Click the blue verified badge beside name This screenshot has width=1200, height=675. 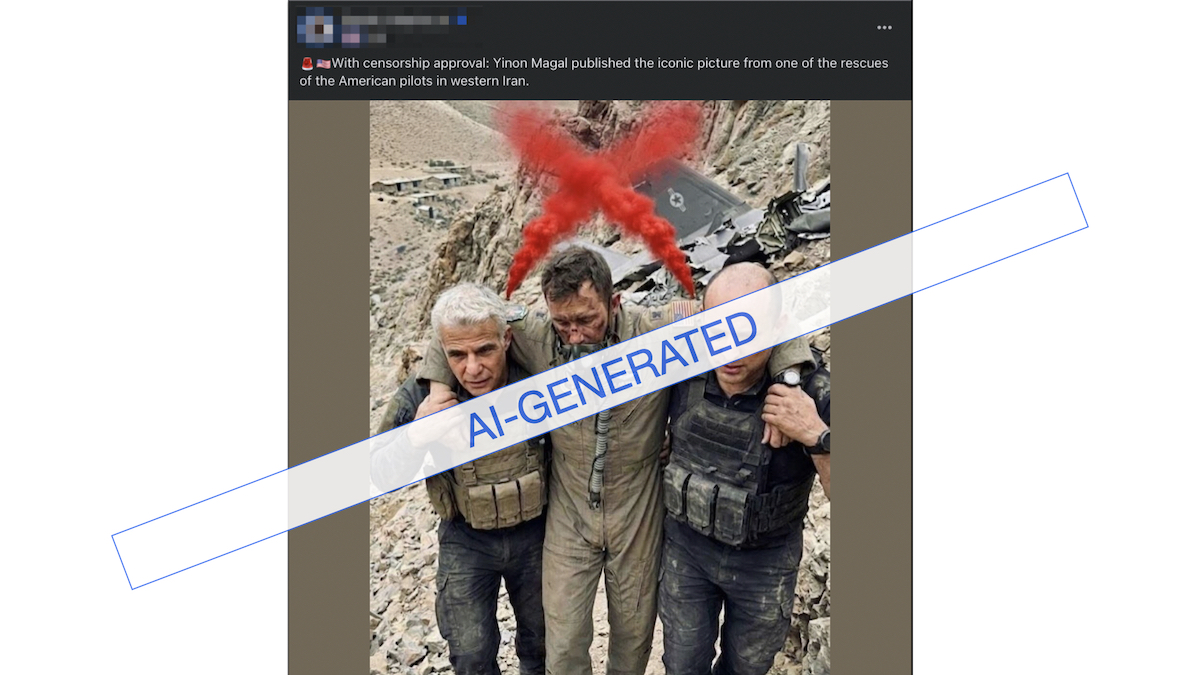point(462,19)
